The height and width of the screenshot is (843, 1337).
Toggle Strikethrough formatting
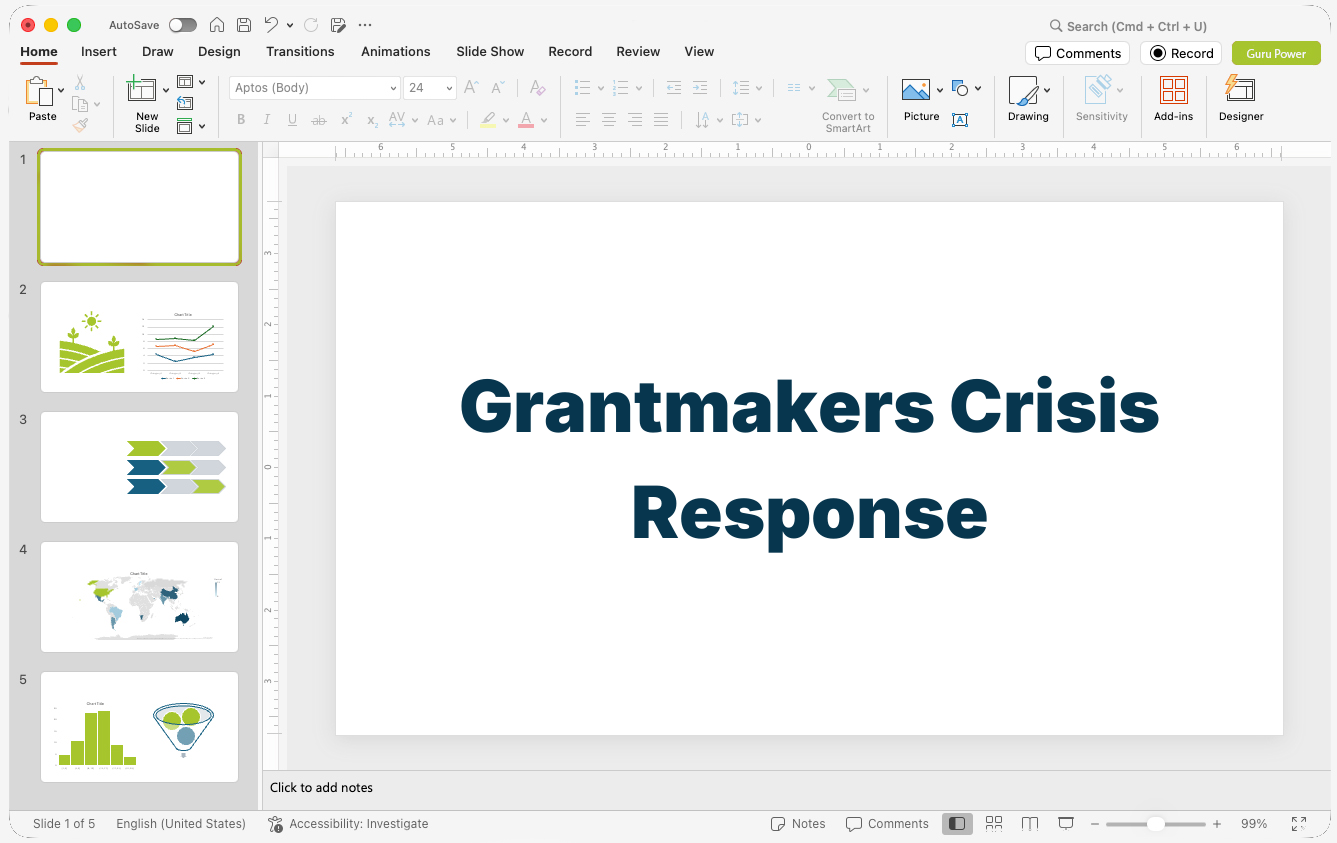(319, 120)
